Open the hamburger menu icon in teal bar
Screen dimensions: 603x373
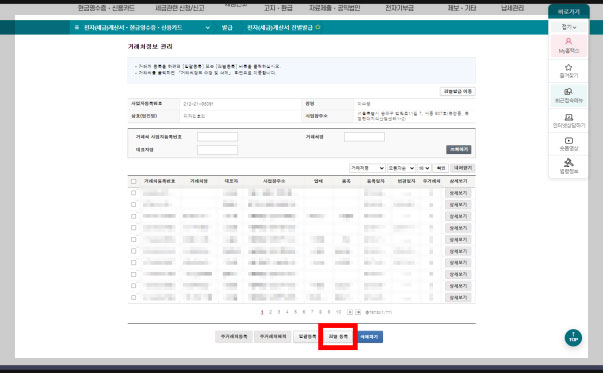[77, 27]
